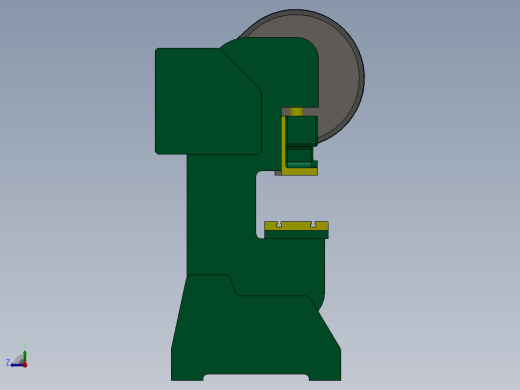
Task: Select the yellow T-slot bolster plate
Action: tap(296, 226)
